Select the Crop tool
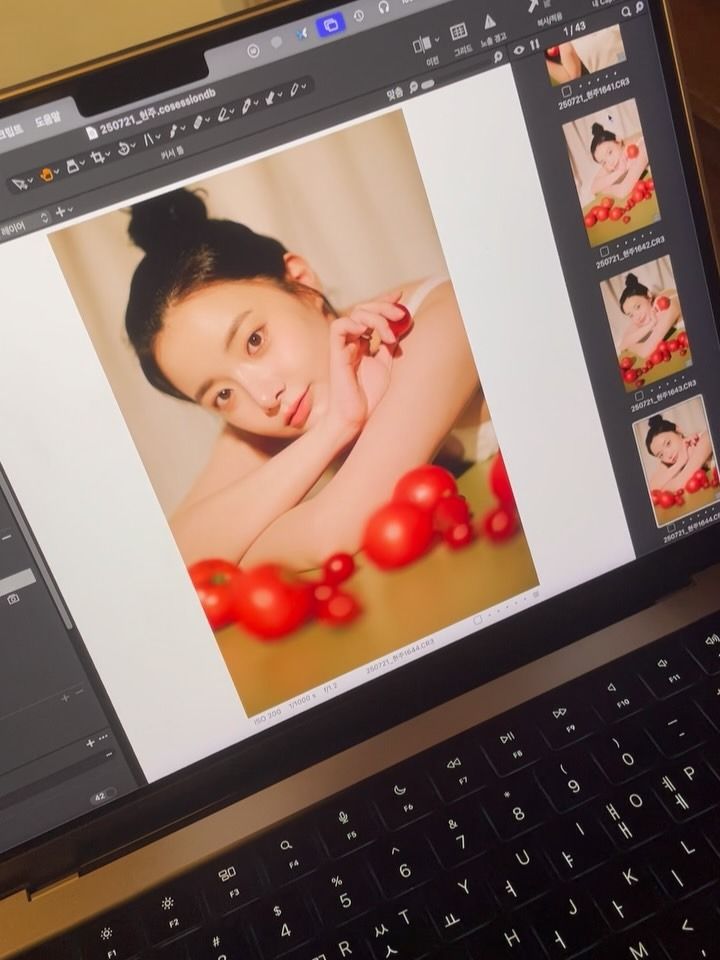 pyautogui.click(x=97, y=158)
